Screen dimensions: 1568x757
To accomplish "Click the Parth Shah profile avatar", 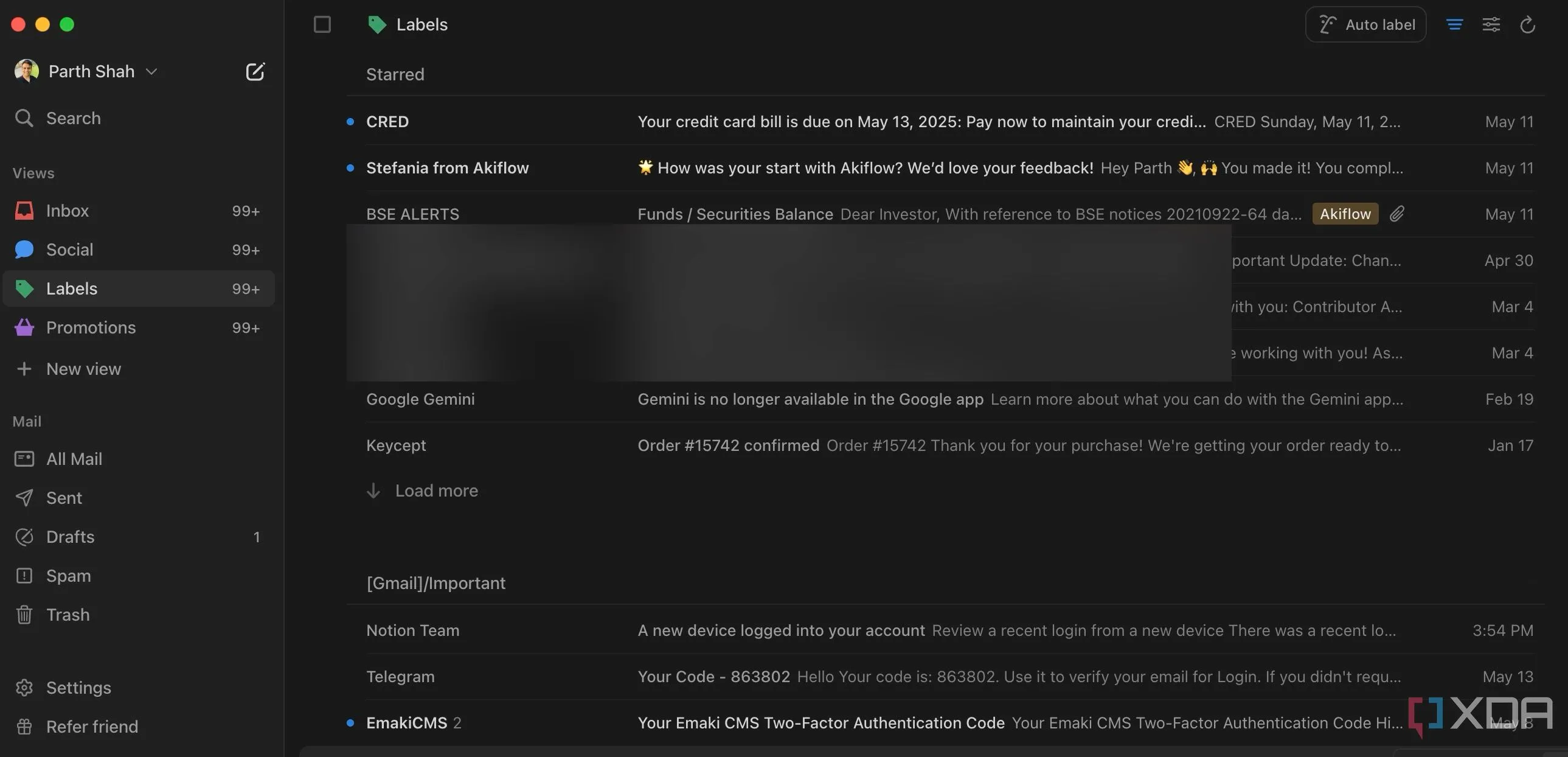I will point(26,71).
